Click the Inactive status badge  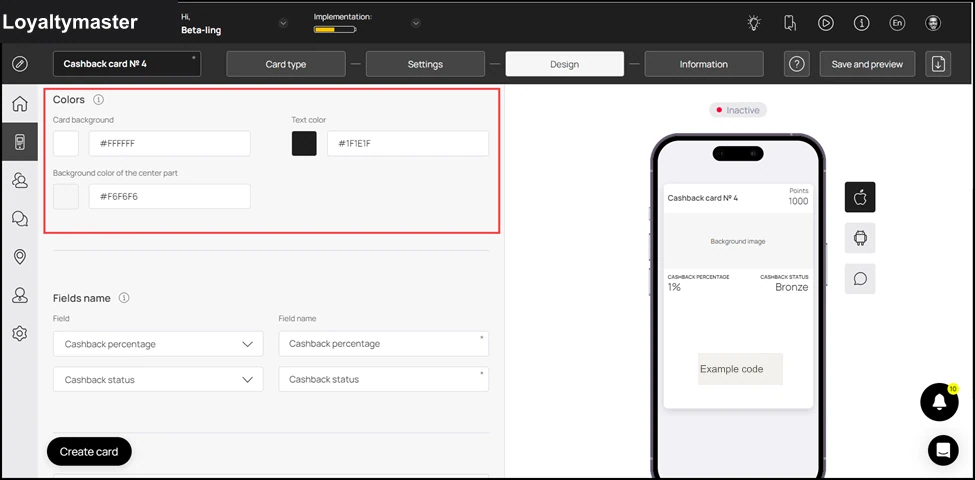(x=738, y=110)
